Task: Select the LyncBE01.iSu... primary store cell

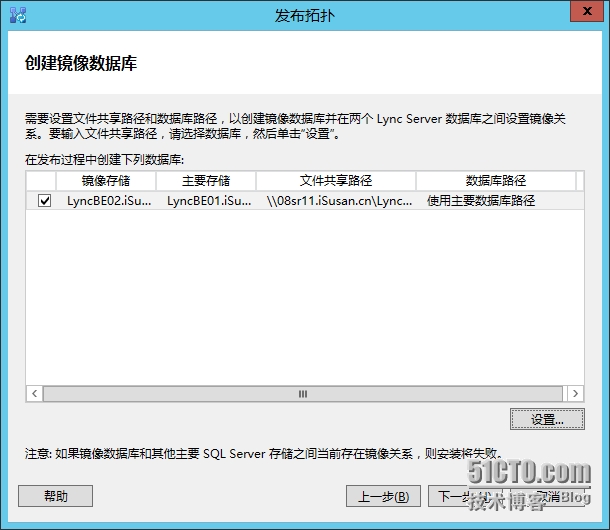Action: (x=209, y=201)
